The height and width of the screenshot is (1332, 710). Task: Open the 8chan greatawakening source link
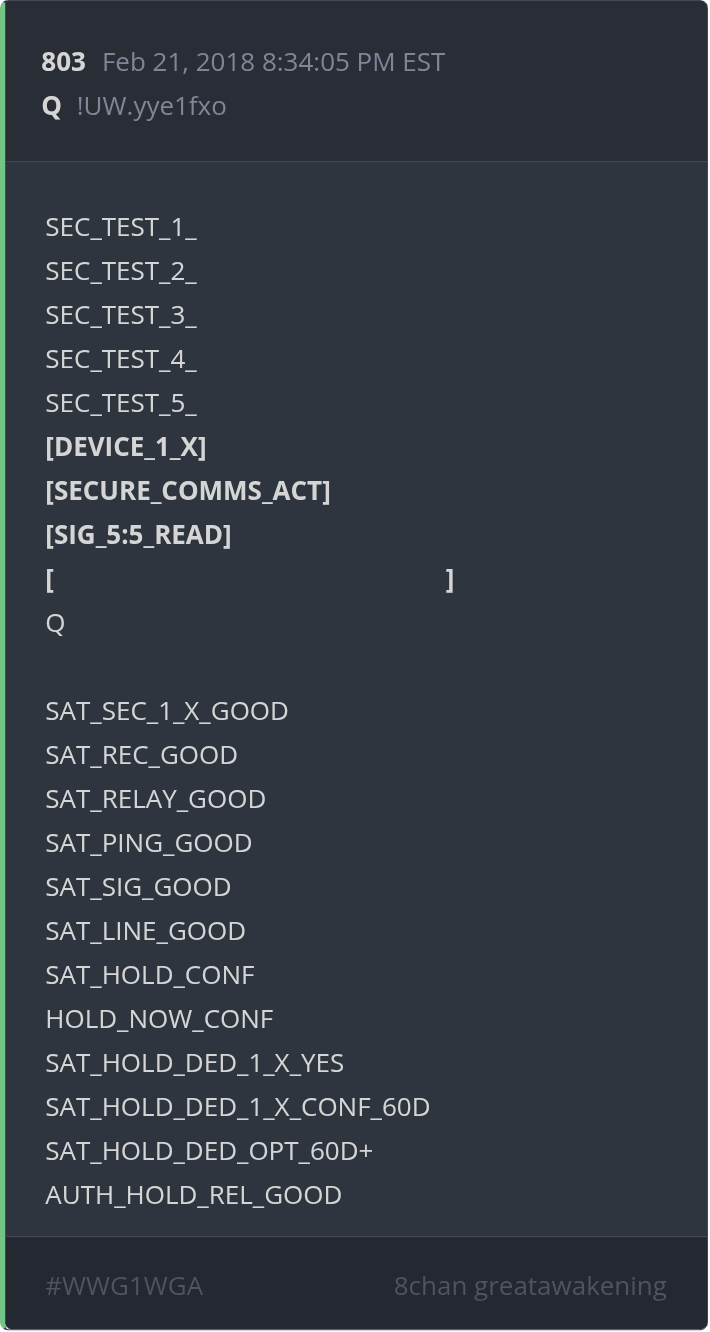click(x=529, y=1286)
